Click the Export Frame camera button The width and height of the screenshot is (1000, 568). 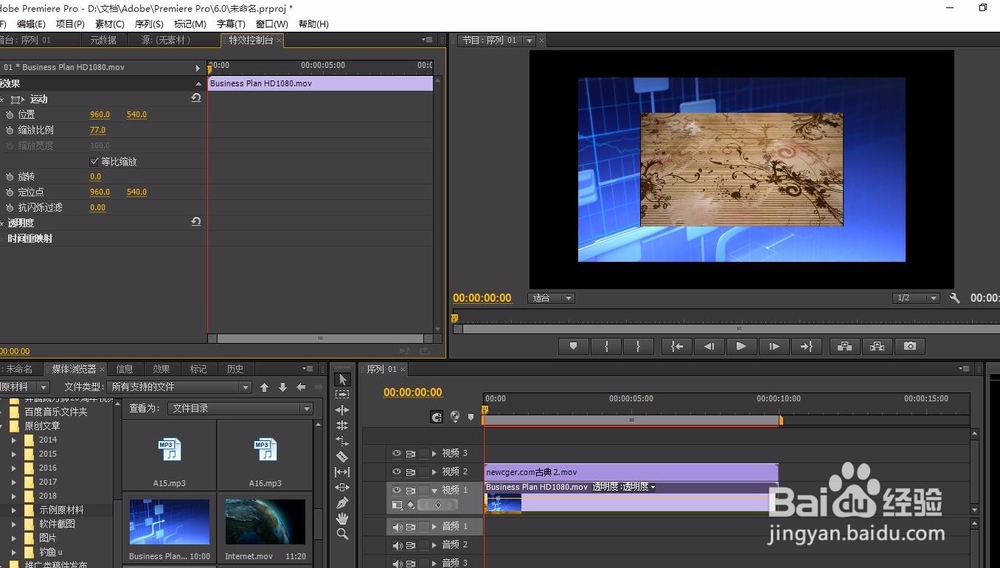pos(910,346)
